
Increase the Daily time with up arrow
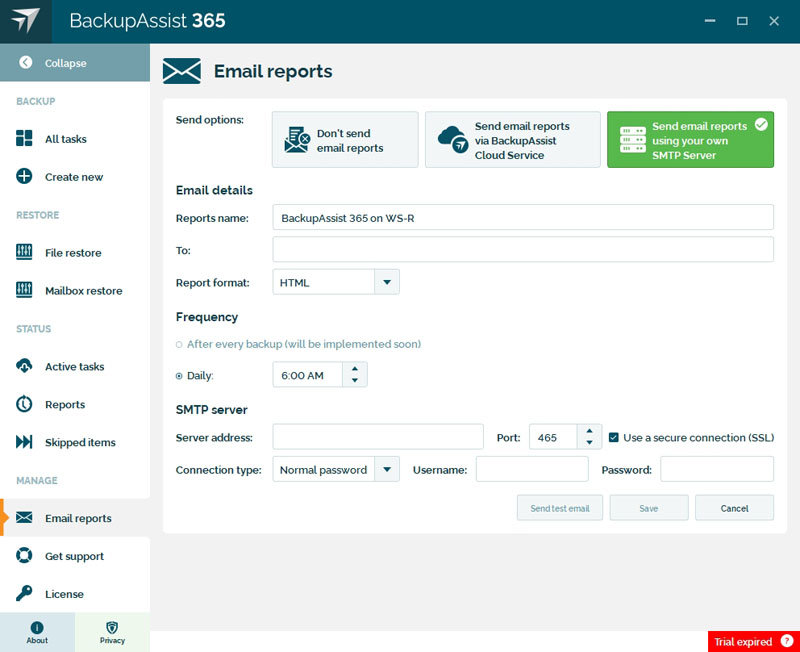(x=355, y=368)
